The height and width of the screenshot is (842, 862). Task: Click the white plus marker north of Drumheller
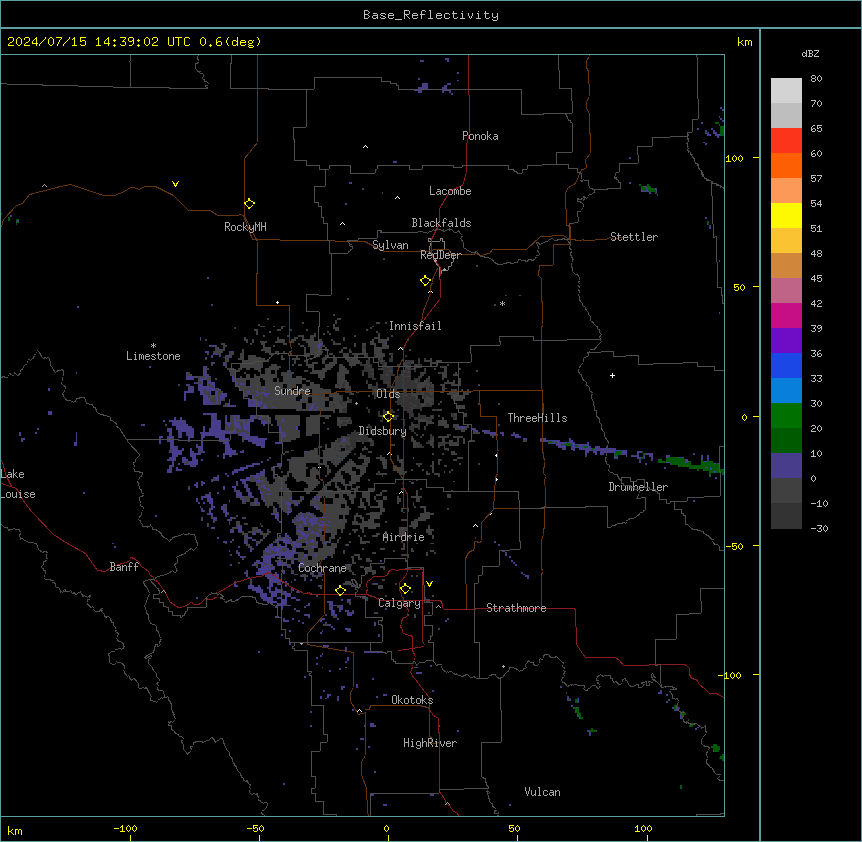coord(612,375)
